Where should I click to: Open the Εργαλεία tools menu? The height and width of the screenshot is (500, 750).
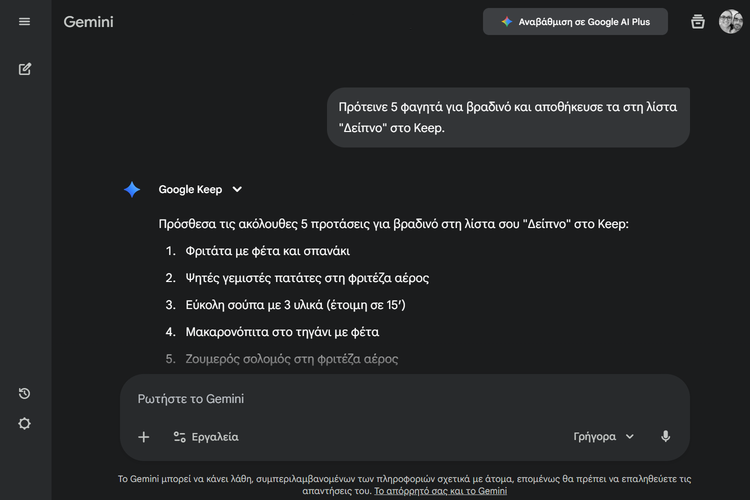click(x=205, y=437)
